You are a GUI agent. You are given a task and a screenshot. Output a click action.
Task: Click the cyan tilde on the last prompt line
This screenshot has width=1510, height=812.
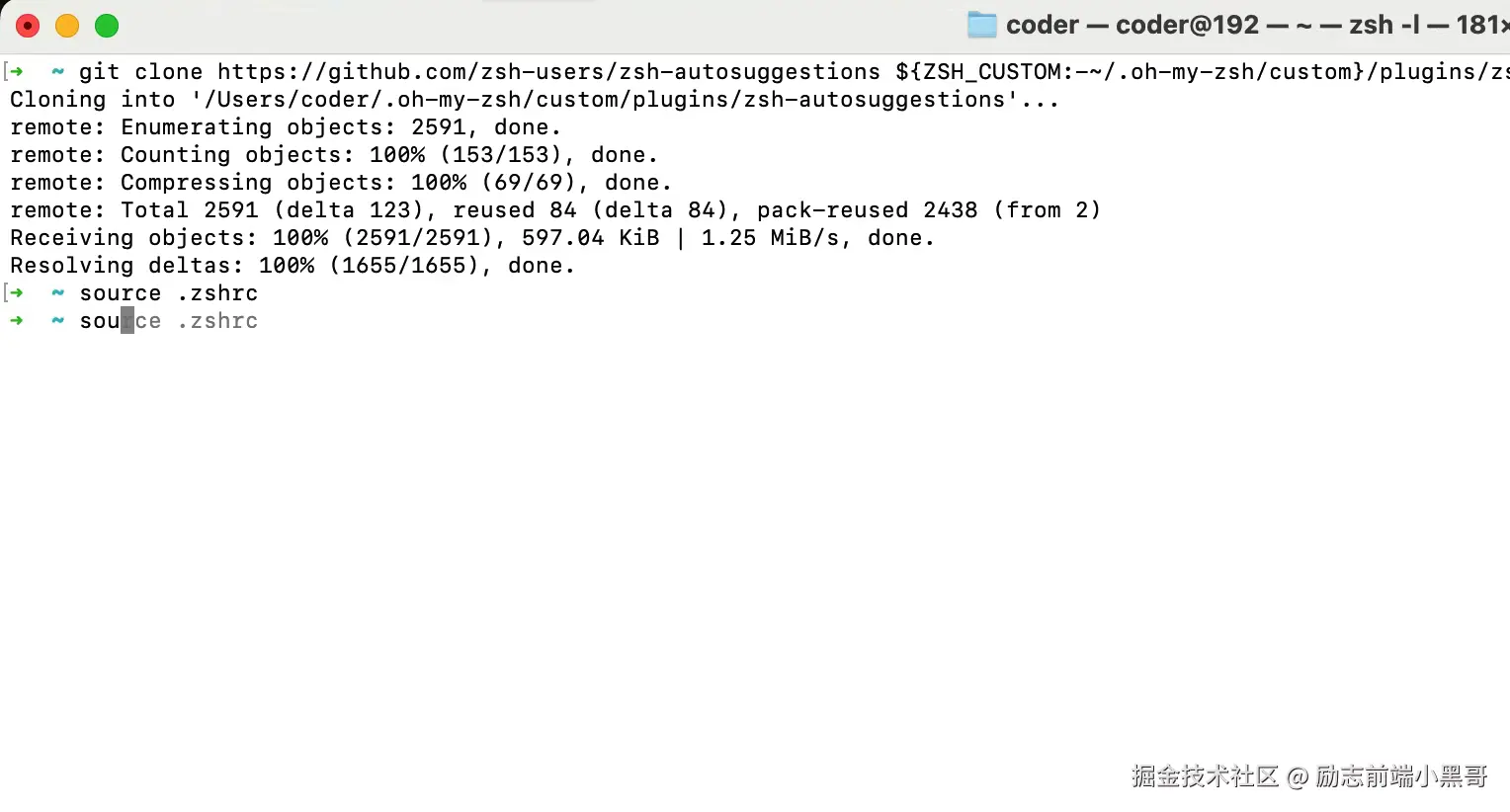click(58, 320)
